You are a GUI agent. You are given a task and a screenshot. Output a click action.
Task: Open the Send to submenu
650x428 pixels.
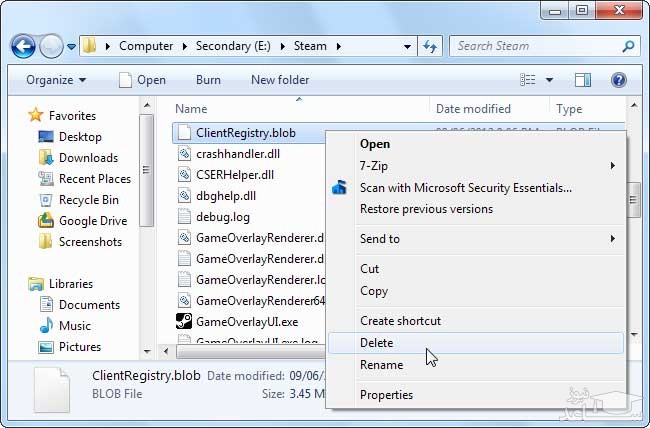[476, 239]
